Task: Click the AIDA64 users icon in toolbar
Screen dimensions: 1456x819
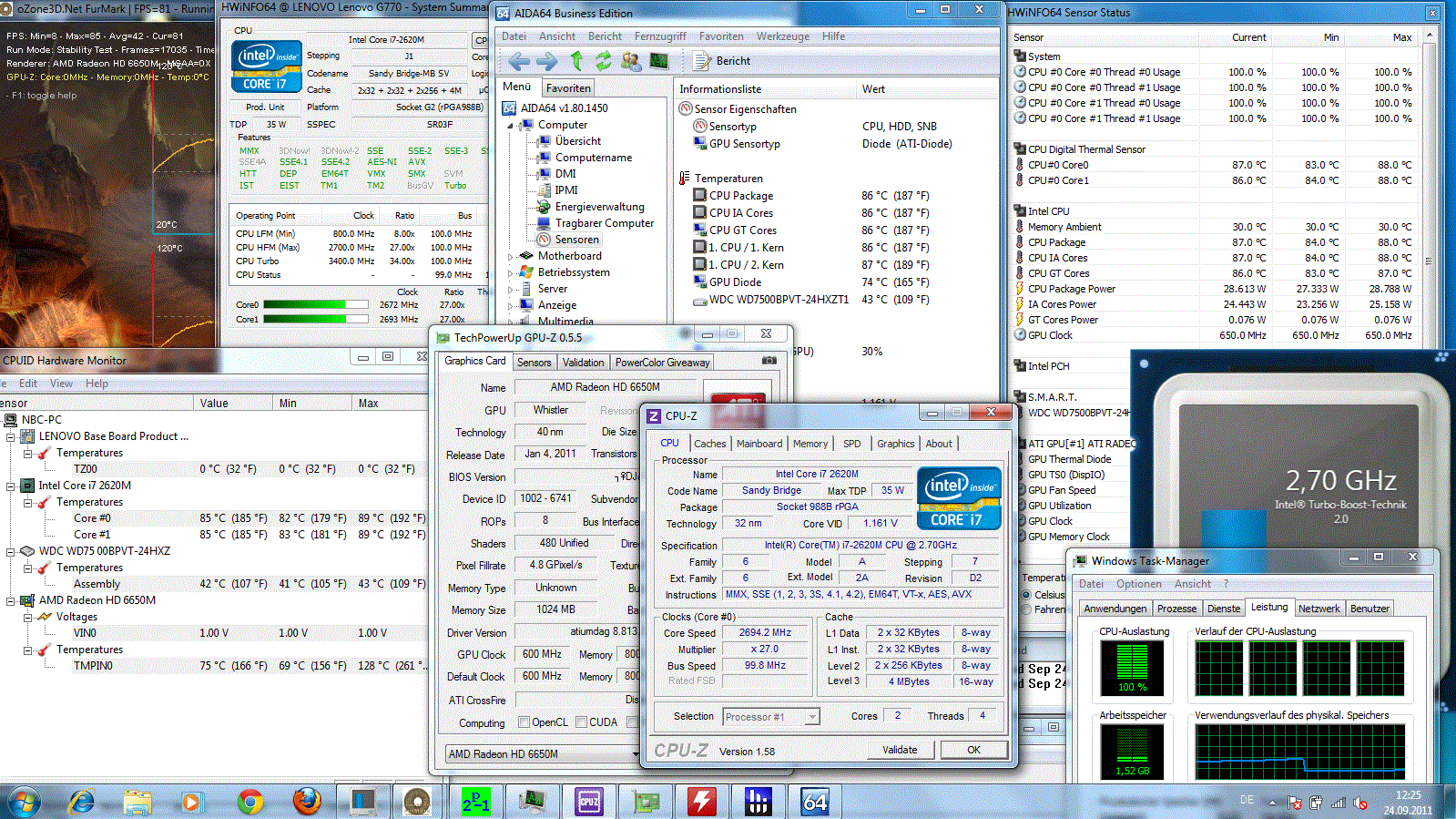Action: (x=630, y=61)
